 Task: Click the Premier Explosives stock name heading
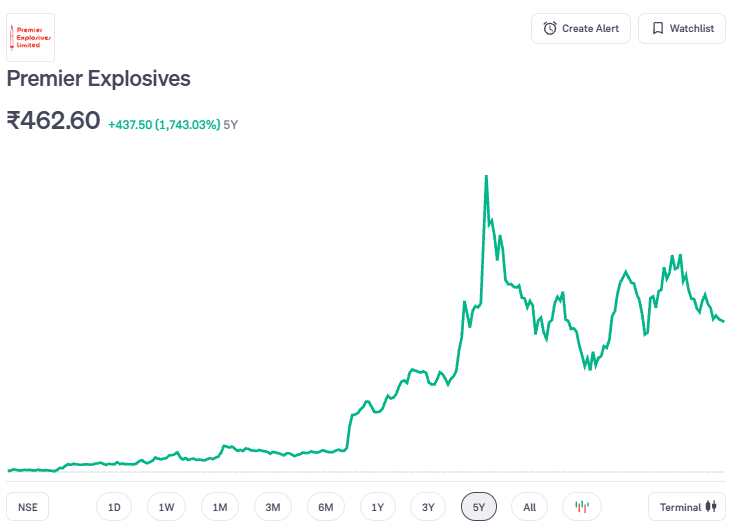98,78
